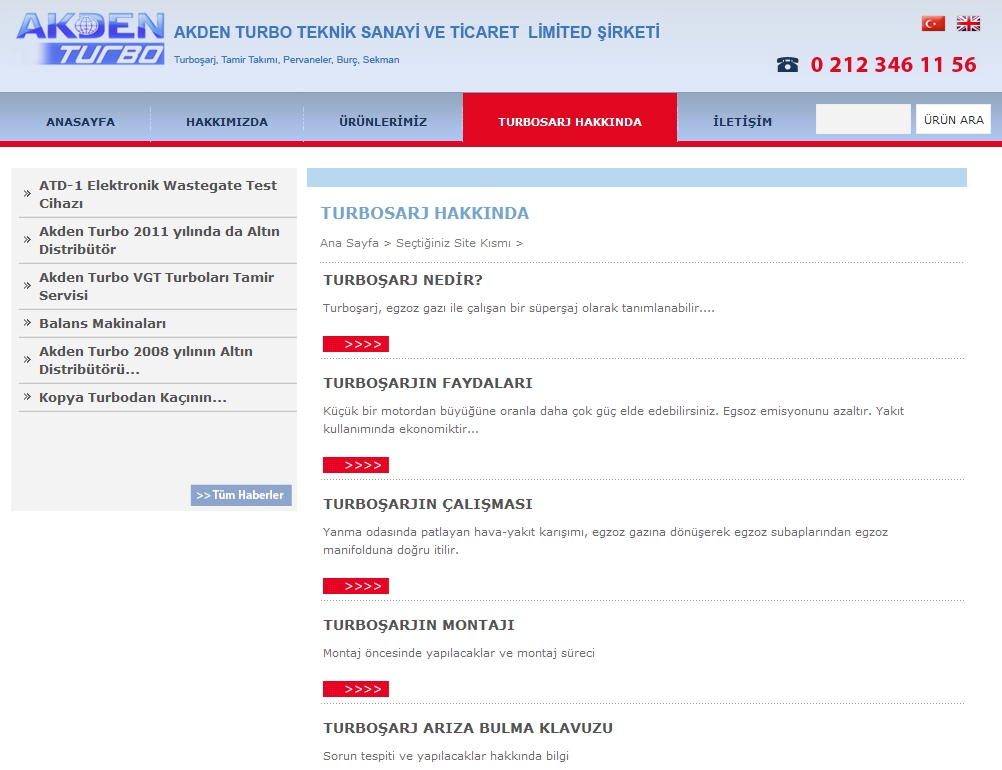Focus the product search input field

863,119
